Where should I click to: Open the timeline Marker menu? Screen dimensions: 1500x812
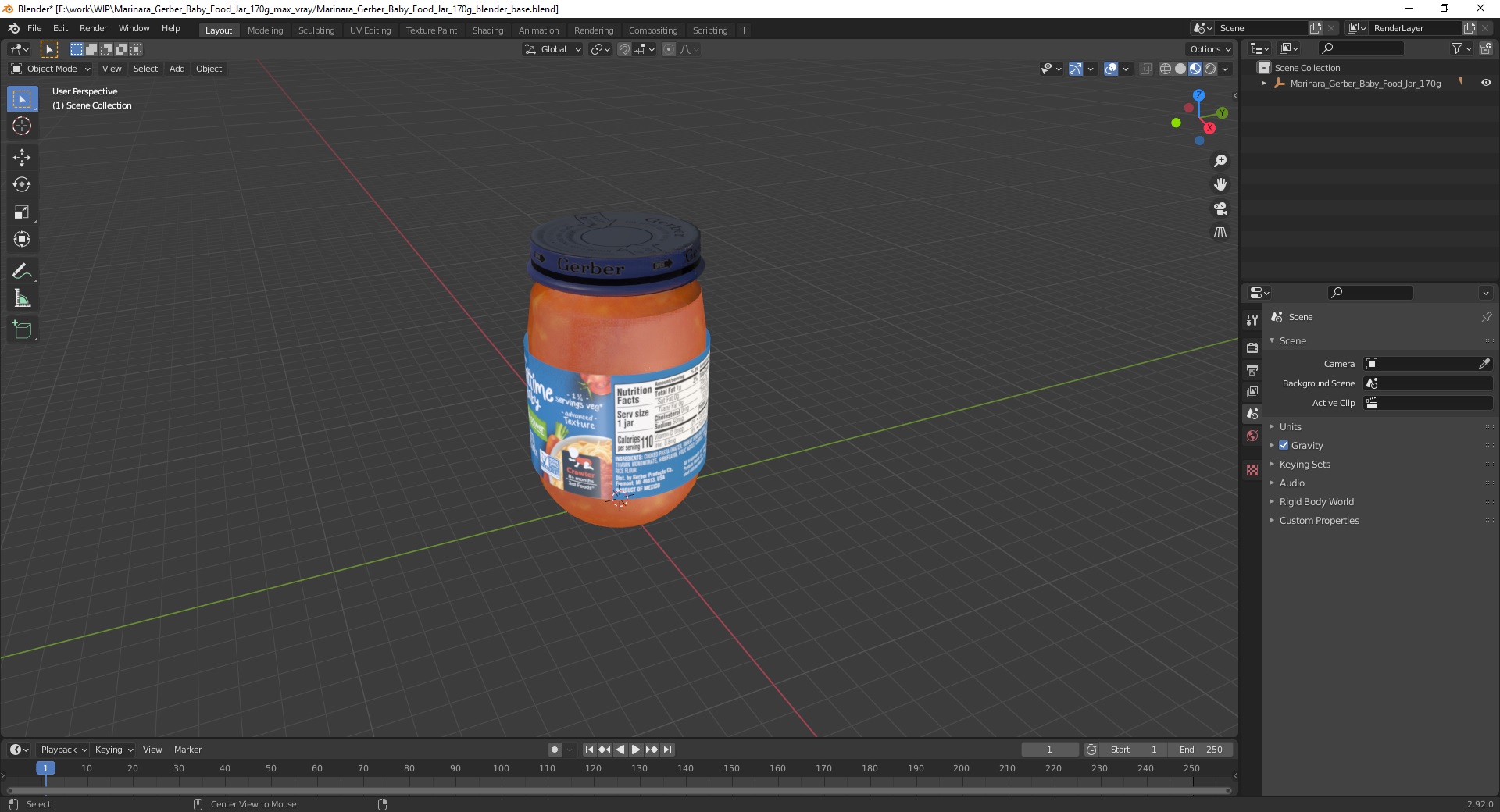tap(187, 750)
